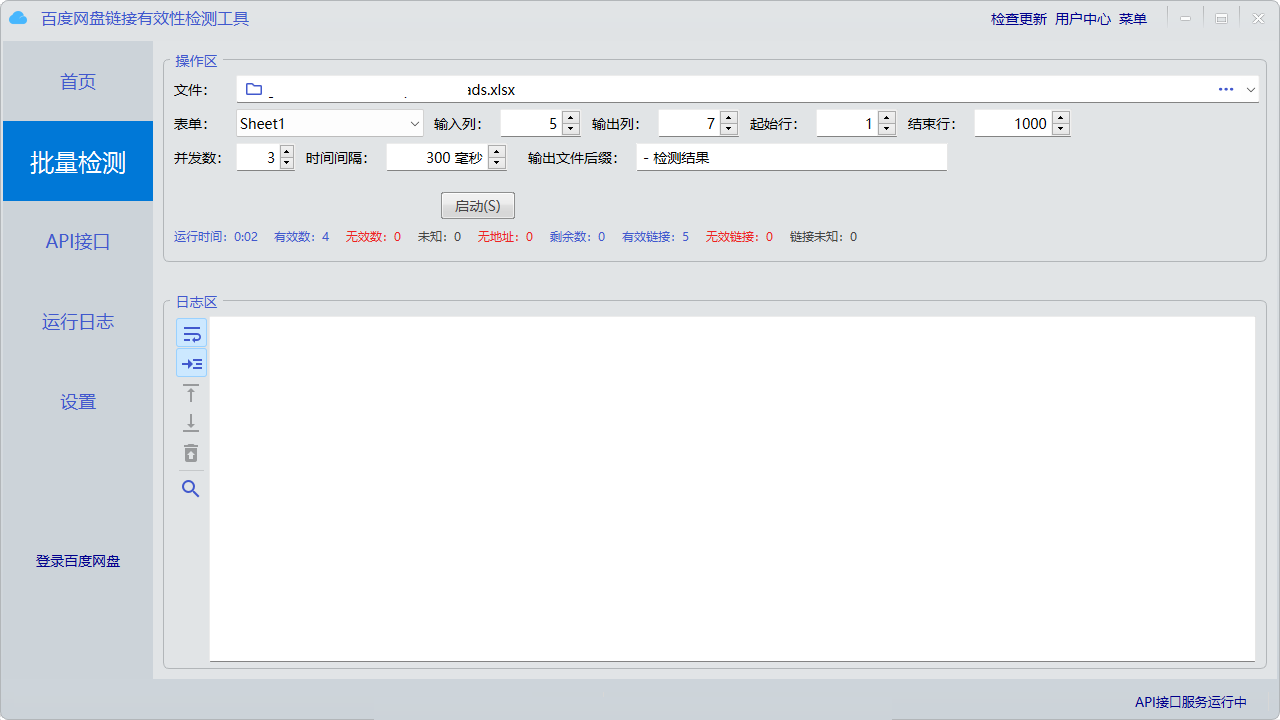1280x720 pixels.
Task: Click API接口服务运行中 status text
Action: (1191, 702)
